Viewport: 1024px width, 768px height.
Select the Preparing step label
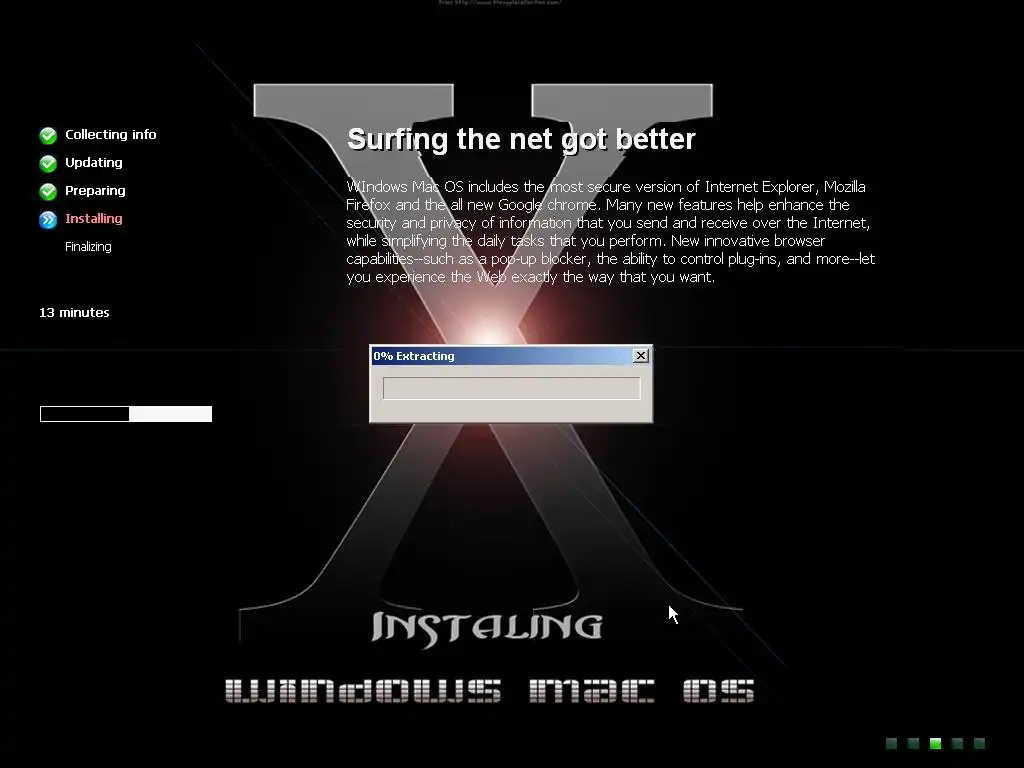95,191
